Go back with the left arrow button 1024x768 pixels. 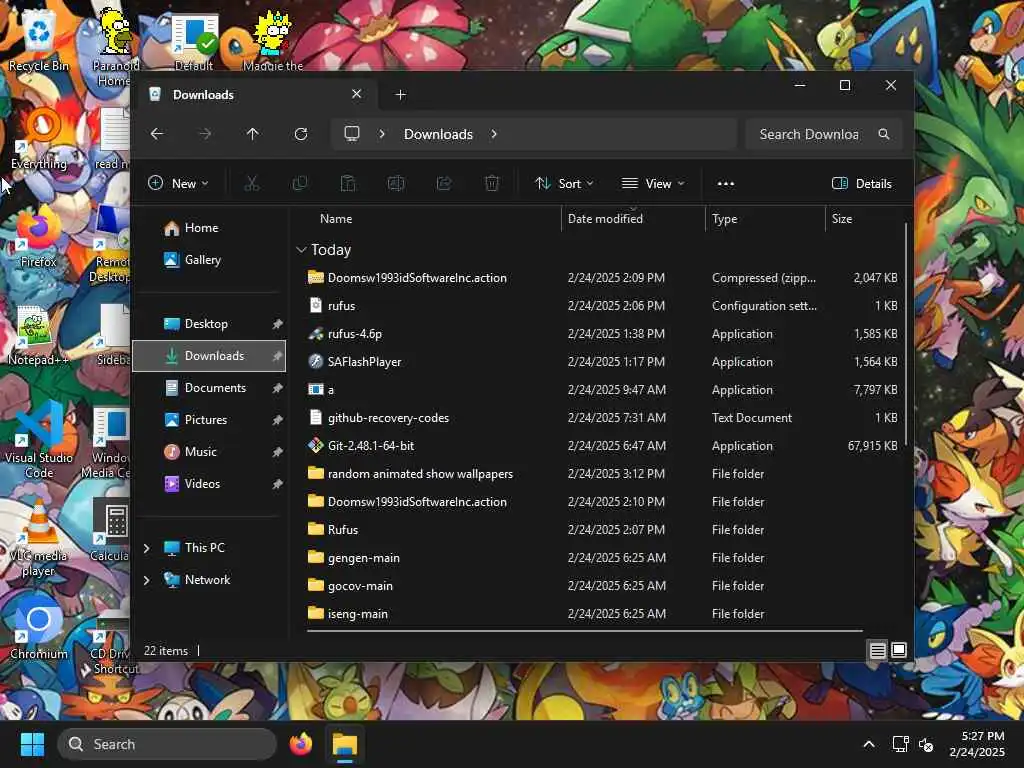[157, 134]
